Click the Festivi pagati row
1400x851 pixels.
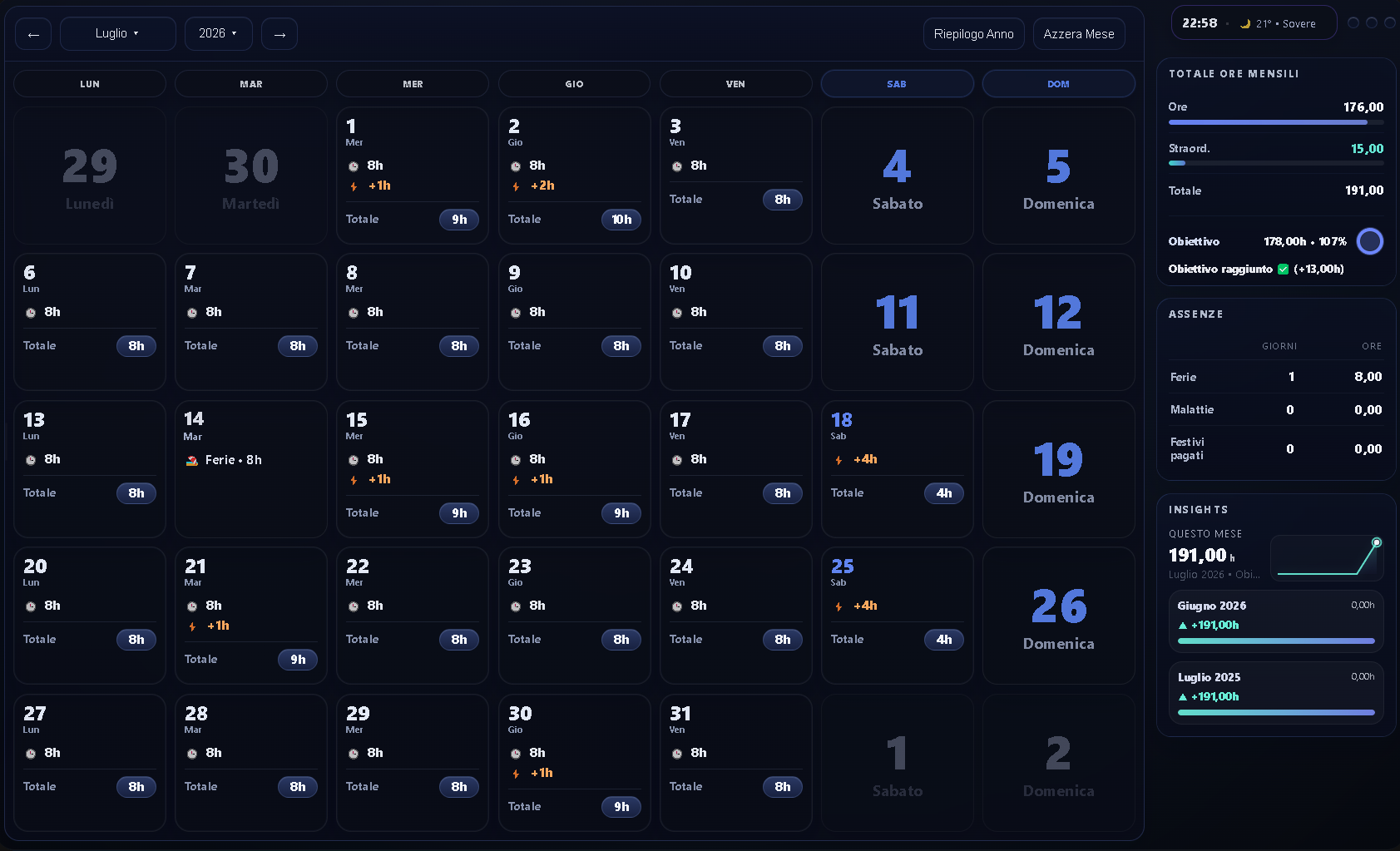click(1276, 448)
